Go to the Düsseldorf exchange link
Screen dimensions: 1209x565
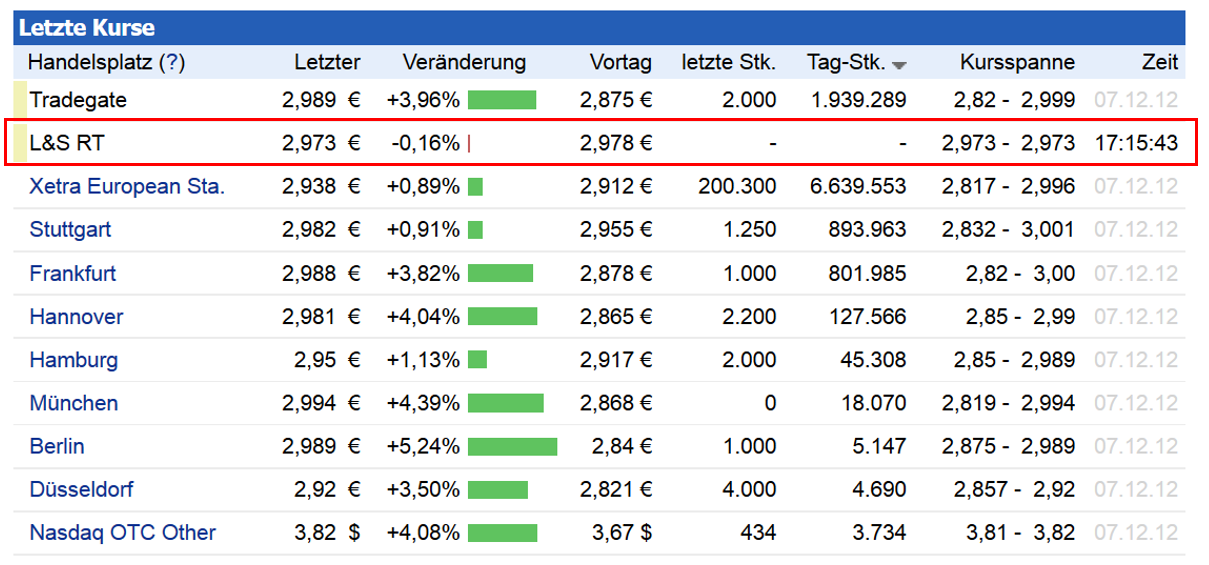(x=81, y=489)
